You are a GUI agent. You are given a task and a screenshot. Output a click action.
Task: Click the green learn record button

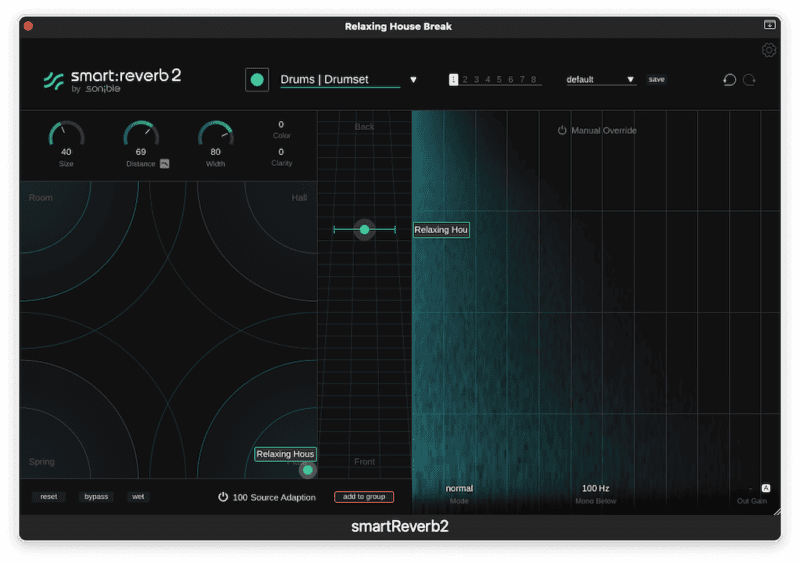257,80
